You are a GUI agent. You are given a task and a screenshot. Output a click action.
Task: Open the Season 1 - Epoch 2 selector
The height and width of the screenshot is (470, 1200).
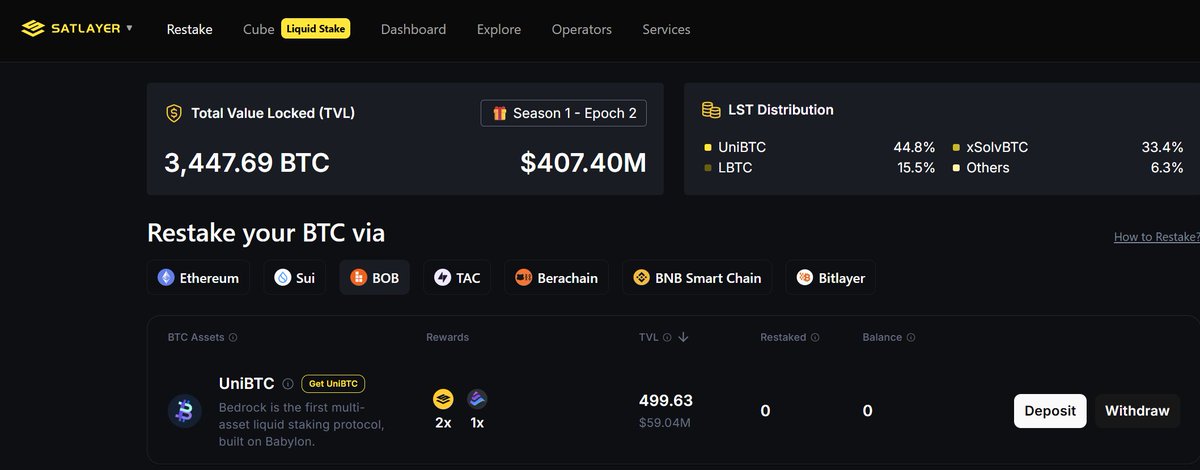[x=564, y=113]
